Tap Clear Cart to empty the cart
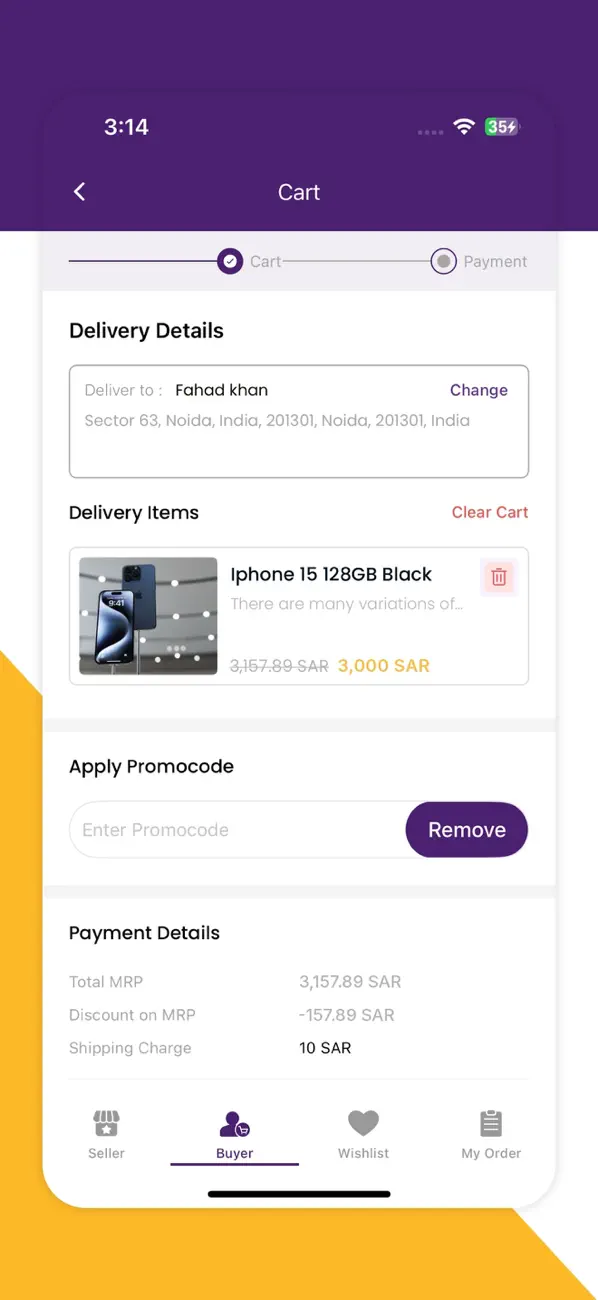 point(490,512)
